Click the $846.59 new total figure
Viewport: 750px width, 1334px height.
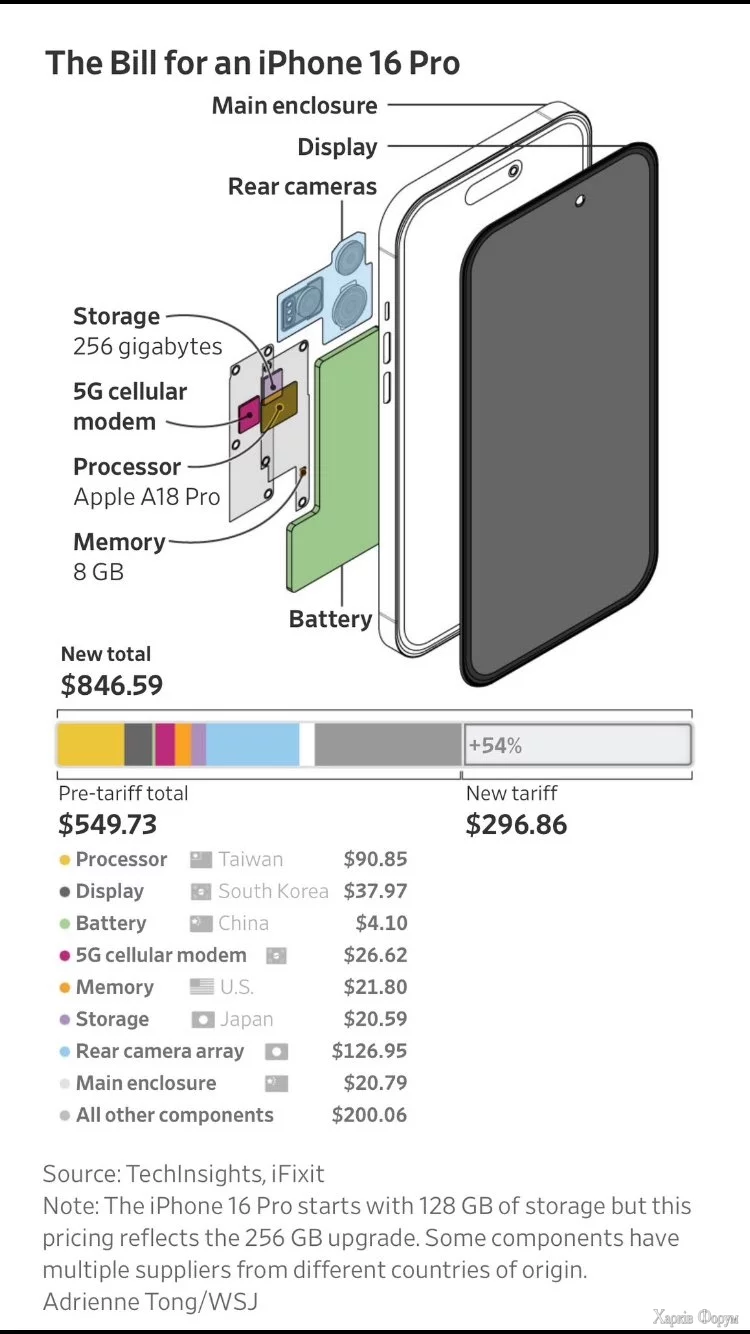(111, 685)
